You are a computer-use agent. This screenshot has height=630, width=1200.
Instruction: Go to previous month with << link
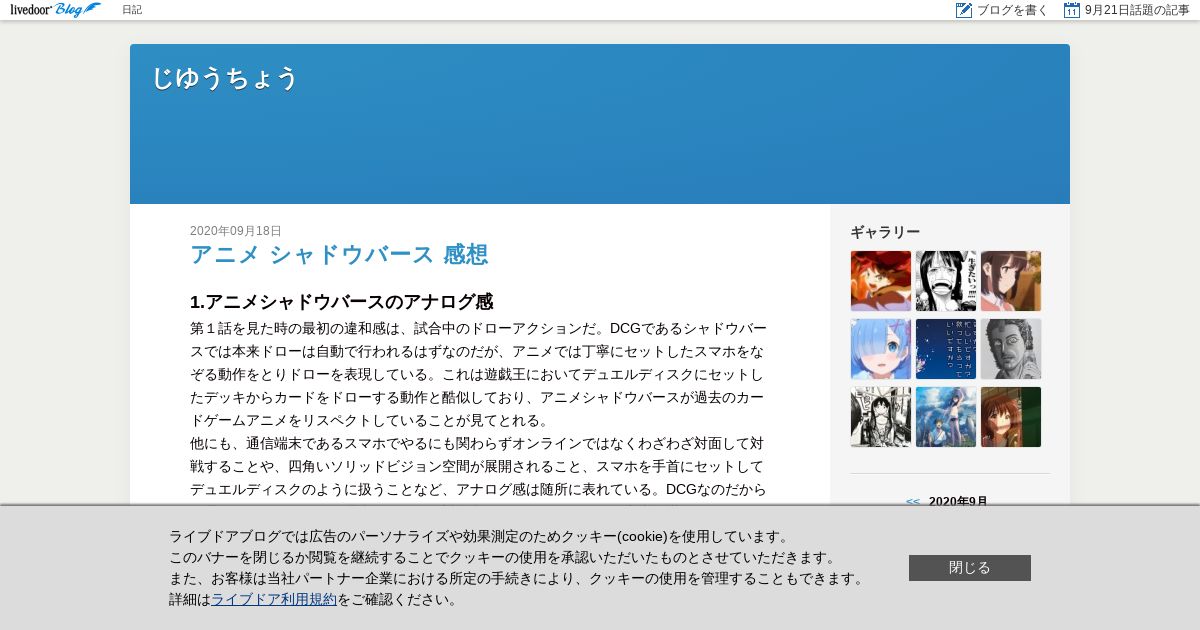pos(913,501)
